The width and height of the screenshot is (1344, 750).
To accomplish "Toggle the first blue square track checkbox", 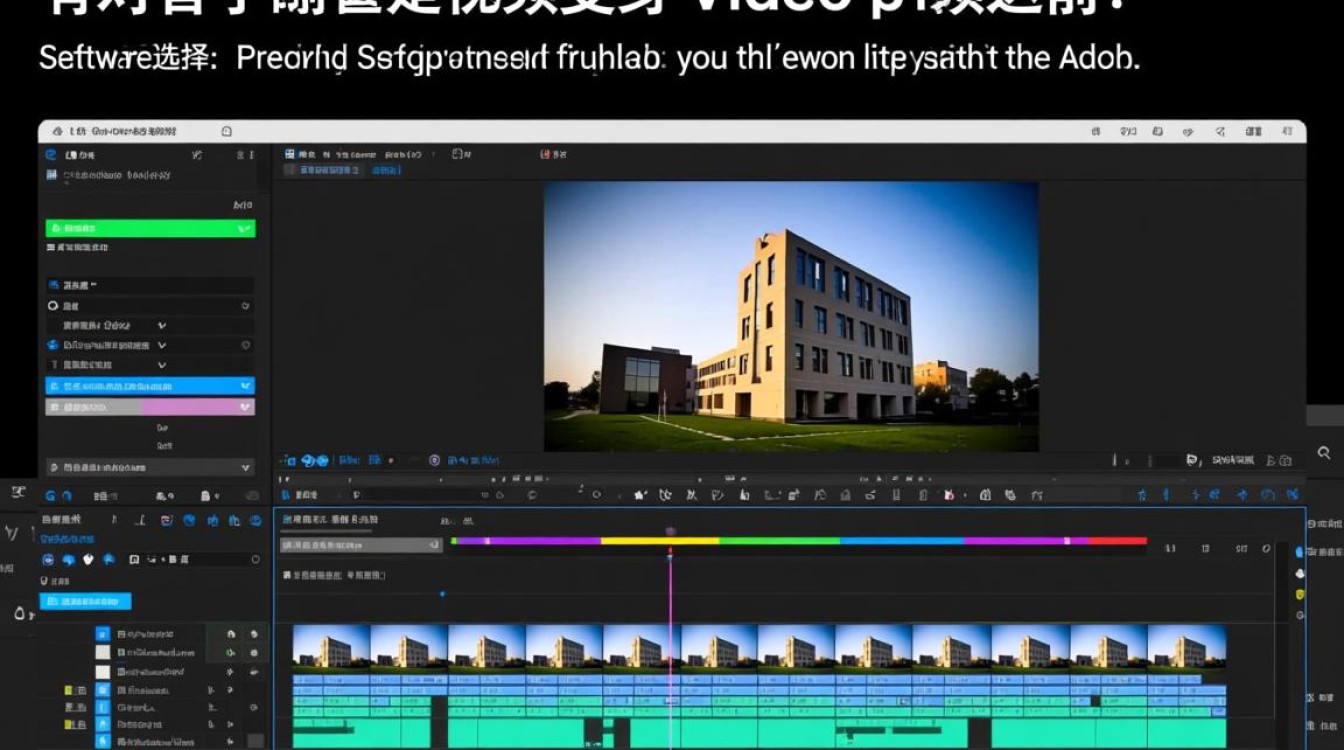I will click(102, 634).
